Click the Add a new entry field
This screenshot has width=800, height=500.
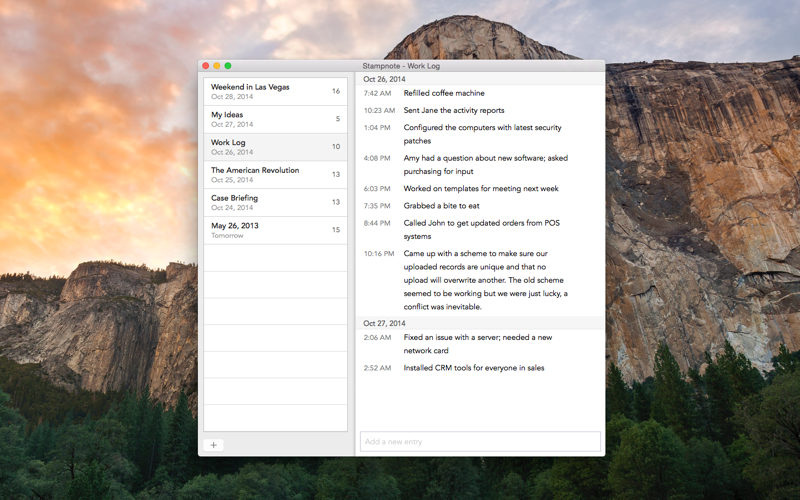[480, 441]
